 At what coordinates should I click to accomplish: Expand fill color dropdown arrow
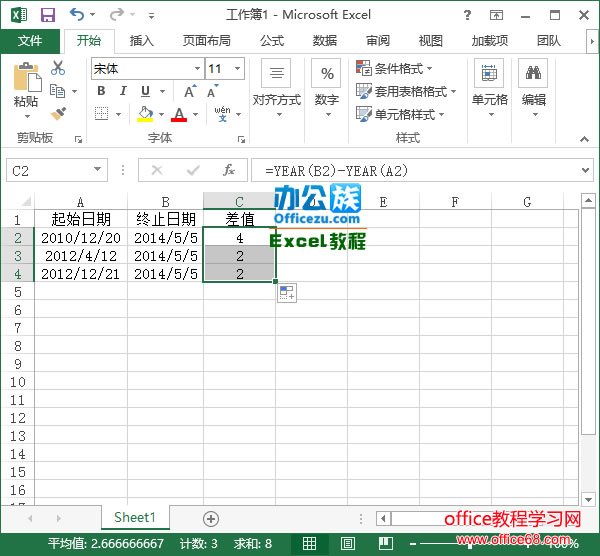click(161, 114)
